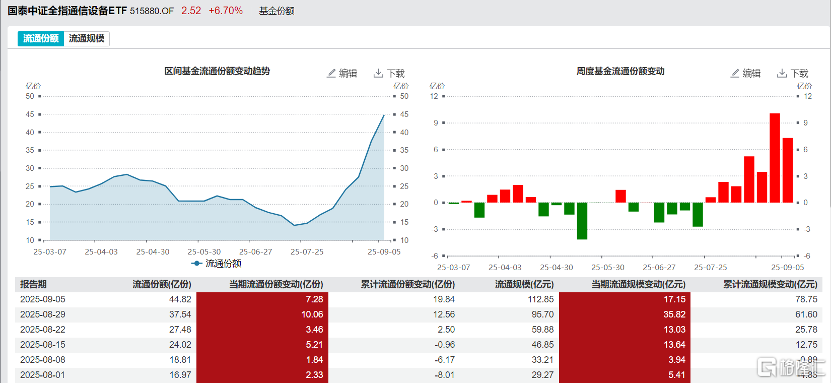Click the 78.75 cumulative scale change cell

coord(807,299)
